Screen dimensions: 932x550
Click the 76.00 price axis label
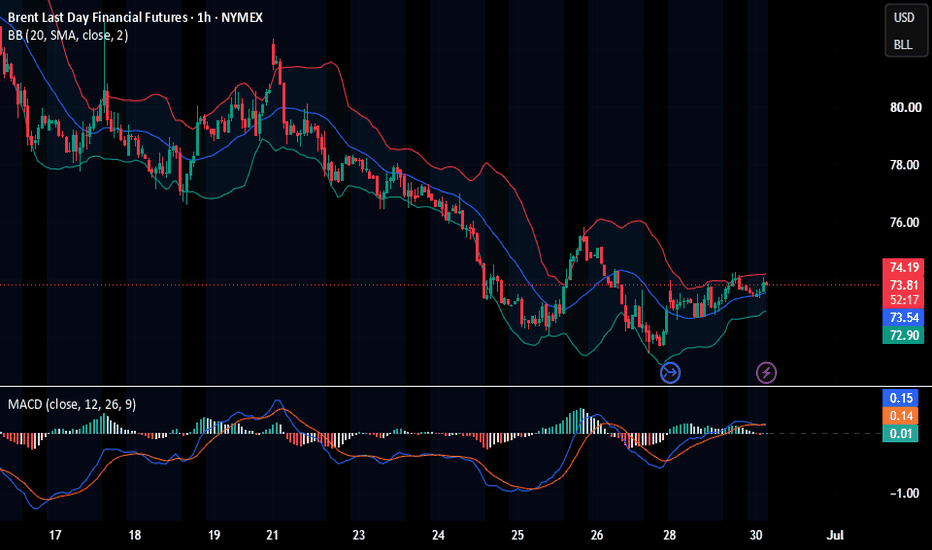(905, 222)
